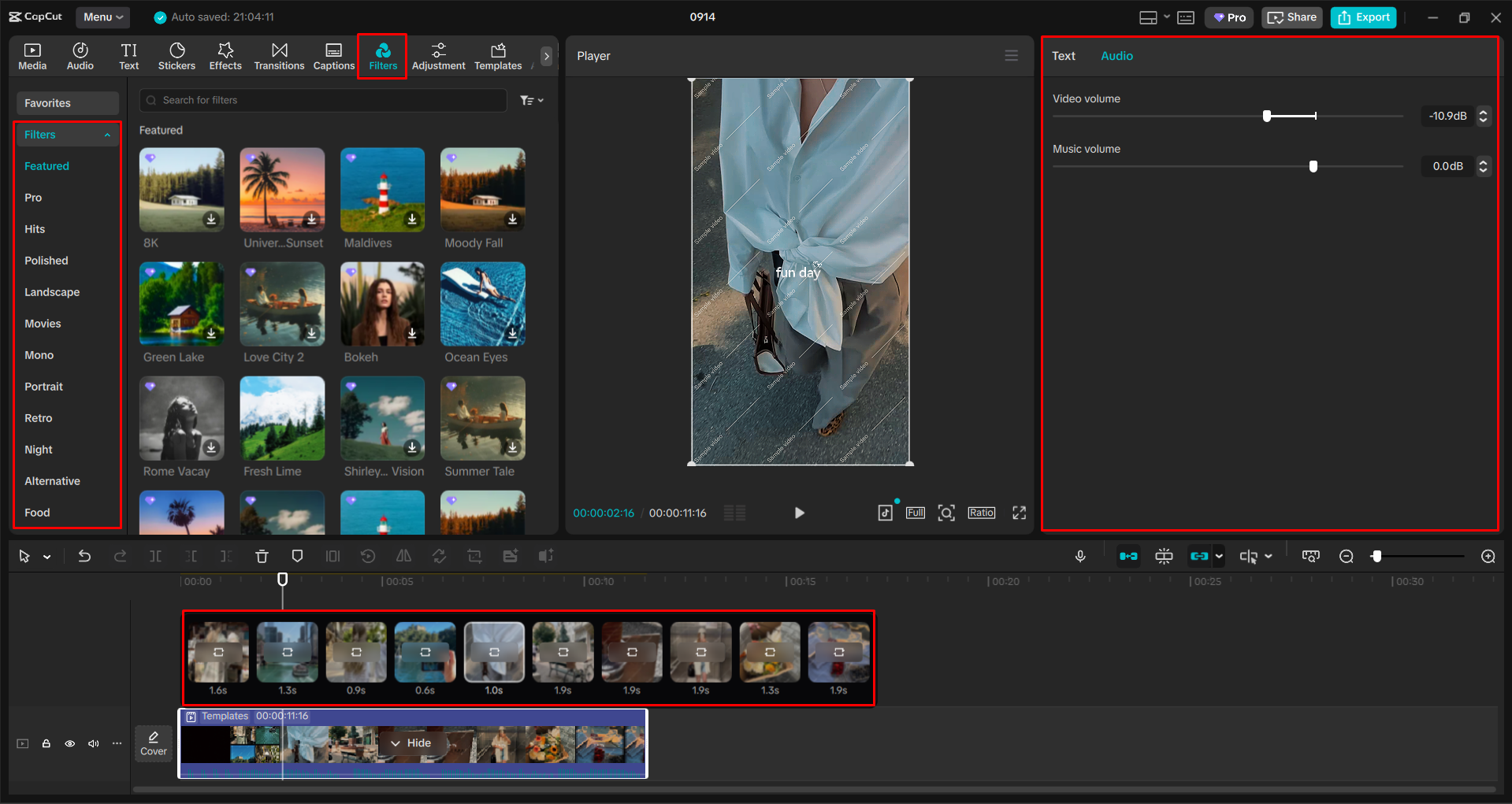Zoom in the timeline with plus icon
Screen dimensions: 1512x804
tap(1488, 557)
